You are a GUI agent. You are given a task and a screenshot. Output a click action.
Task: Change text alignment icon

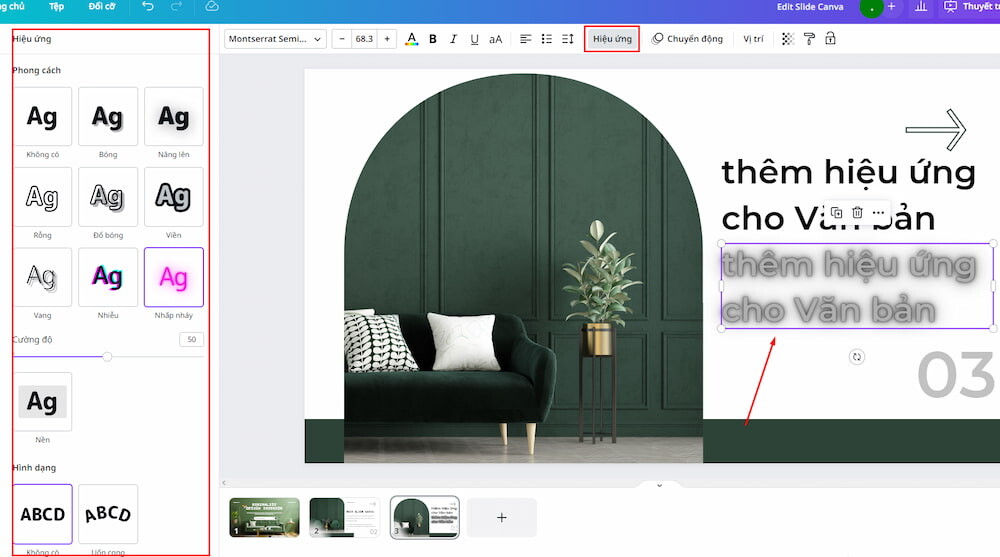click(526, 39)
